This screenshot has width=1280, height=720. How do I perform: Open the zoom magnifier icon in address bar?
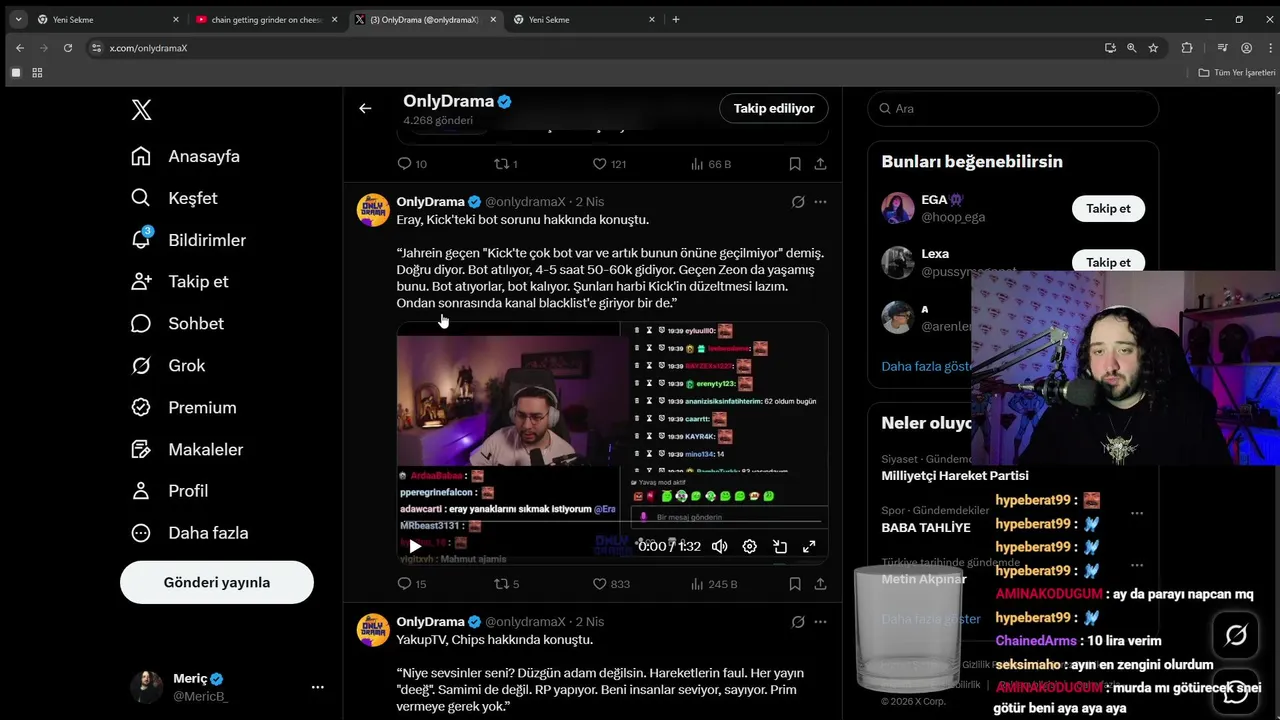1131,47
